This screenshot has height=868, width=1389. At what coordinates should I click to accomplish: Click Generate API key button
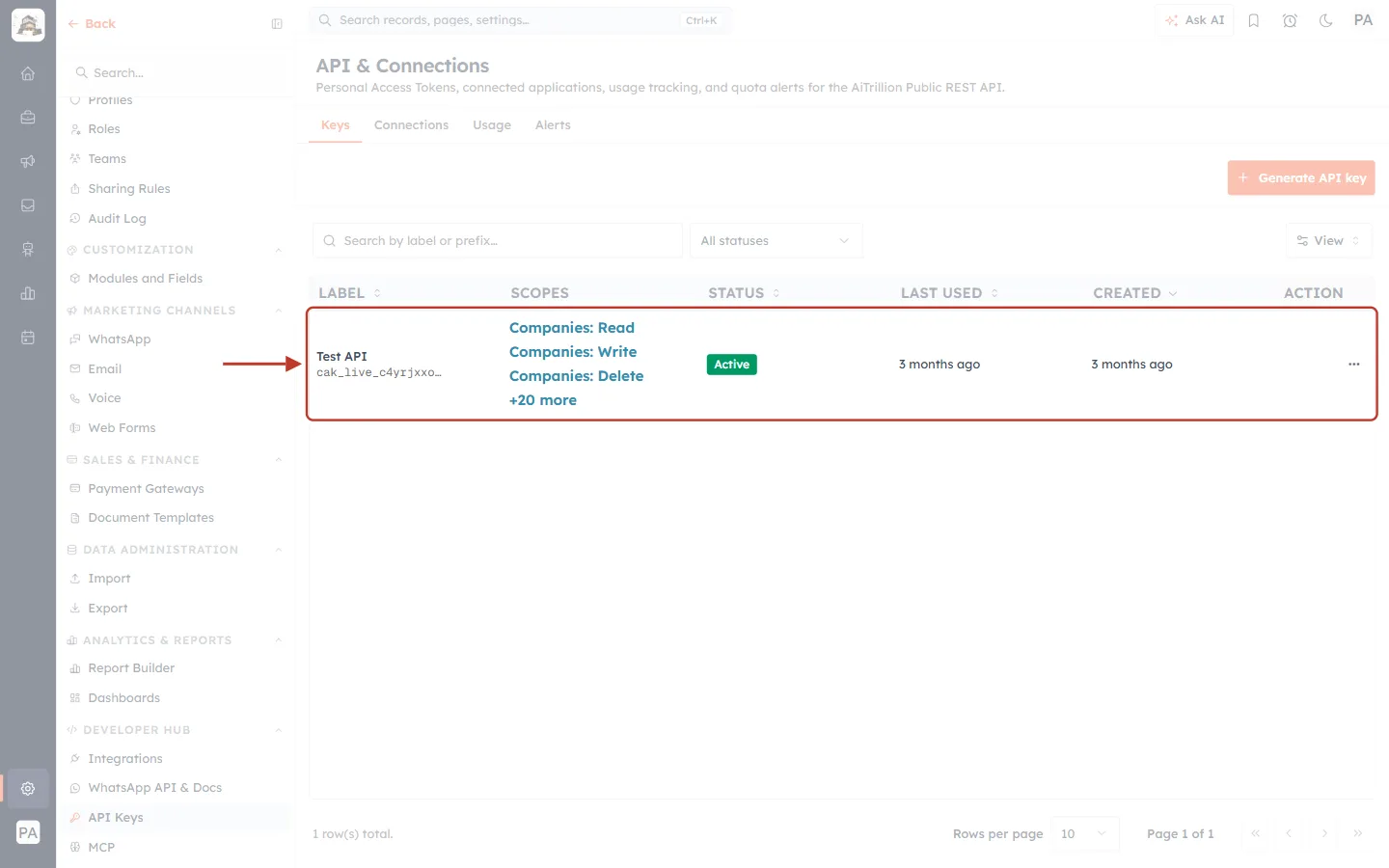point(1300,178)
